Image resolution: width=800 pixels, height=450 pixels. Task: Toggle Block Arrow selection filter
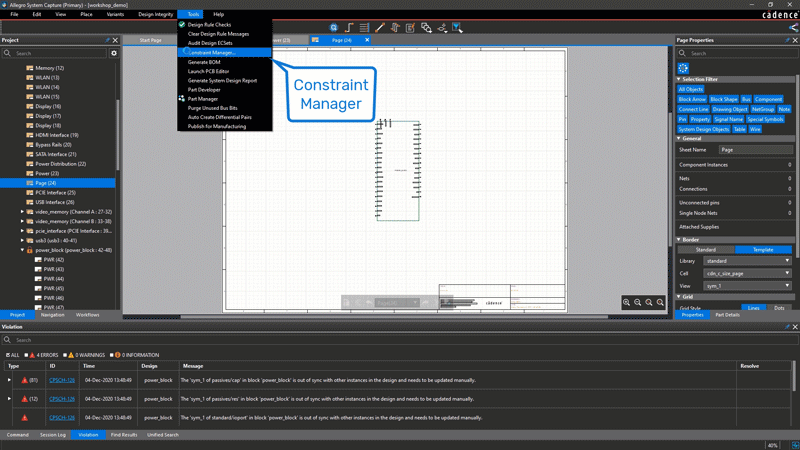pyautogui.click(x=692, y=99)
